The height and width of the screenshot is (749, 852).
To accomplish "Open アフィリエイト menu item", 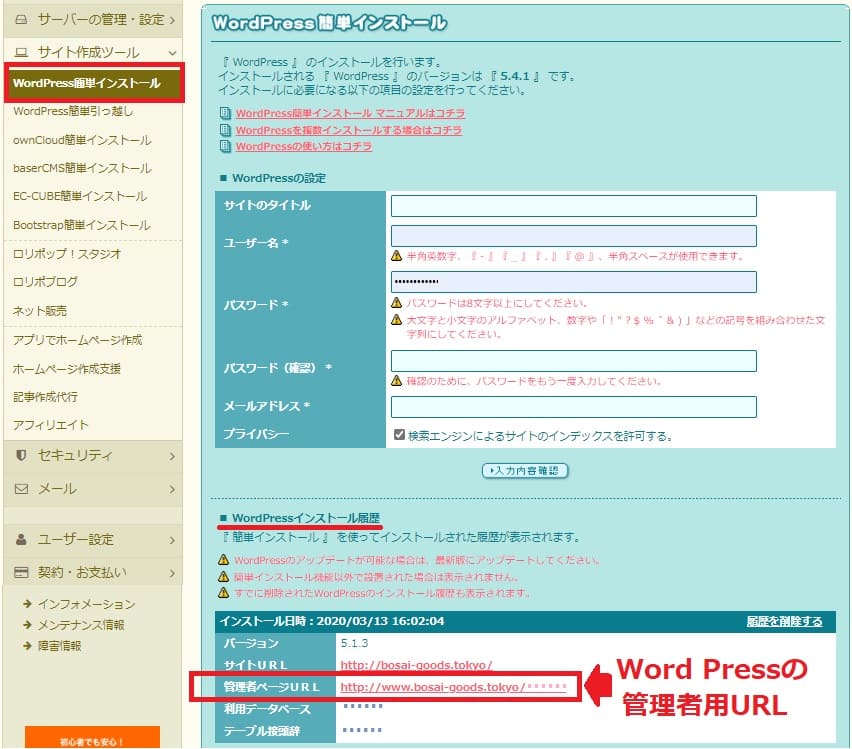I will (x=51, y=425).
